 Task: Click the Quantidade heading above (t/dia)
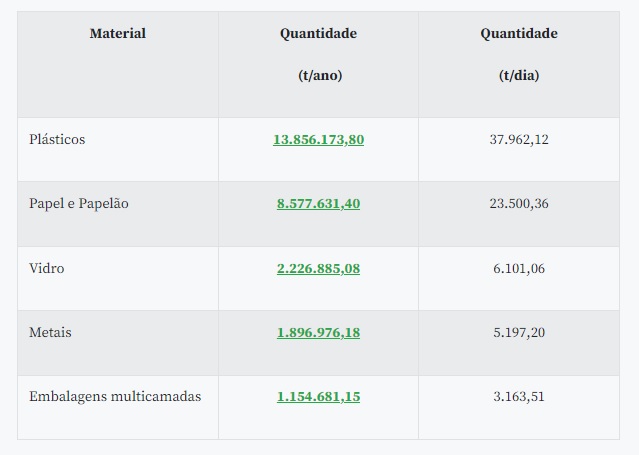pyautogui.click(x=518, y=34)
